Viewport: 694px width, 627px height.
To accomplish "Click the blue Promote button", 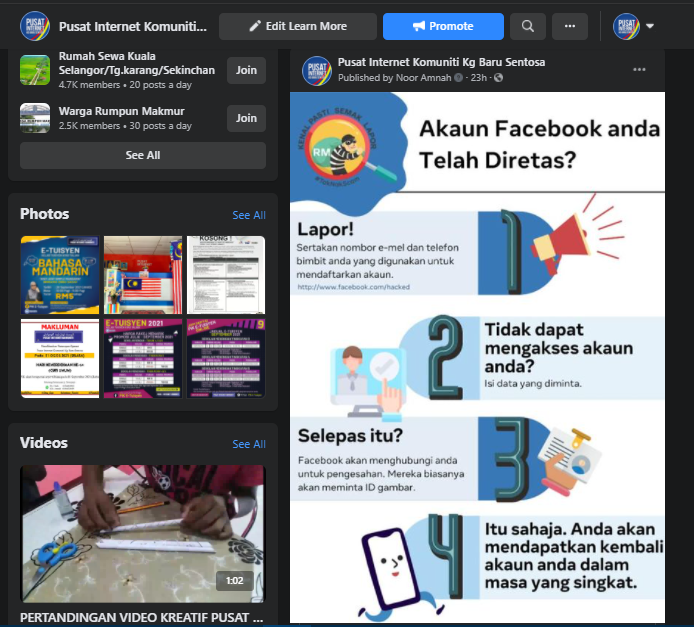I will click(443, 26).
